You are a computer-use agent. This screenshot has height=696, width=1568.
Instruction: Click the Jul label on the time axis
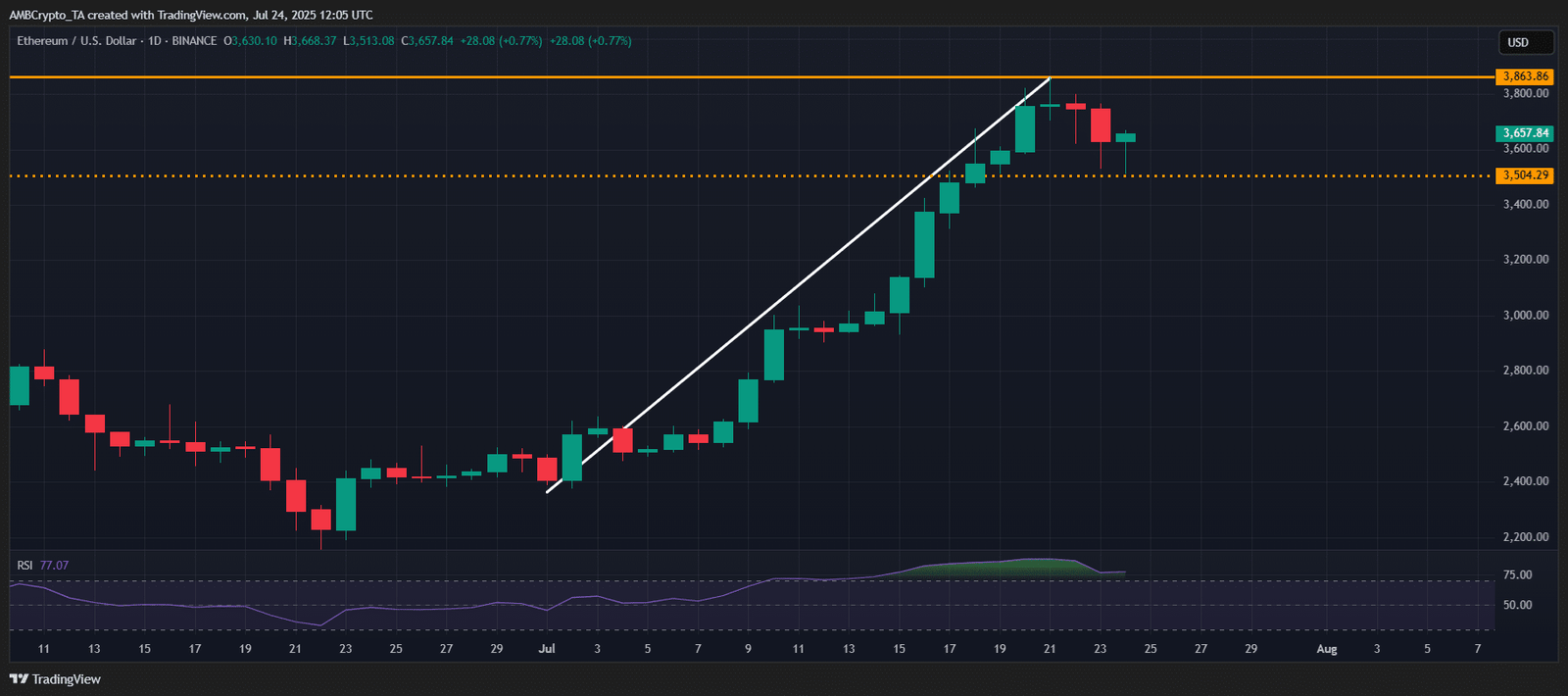(547, 649)
